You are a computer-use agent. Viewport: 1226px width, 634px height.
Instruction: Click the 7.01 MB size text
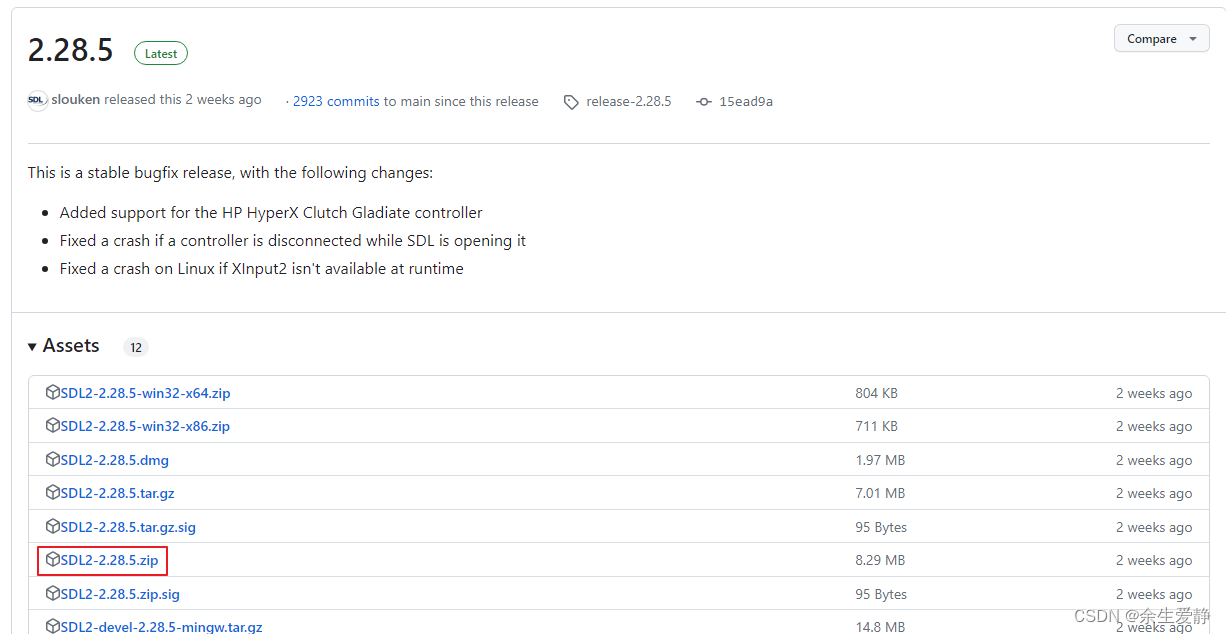[880, 493]
